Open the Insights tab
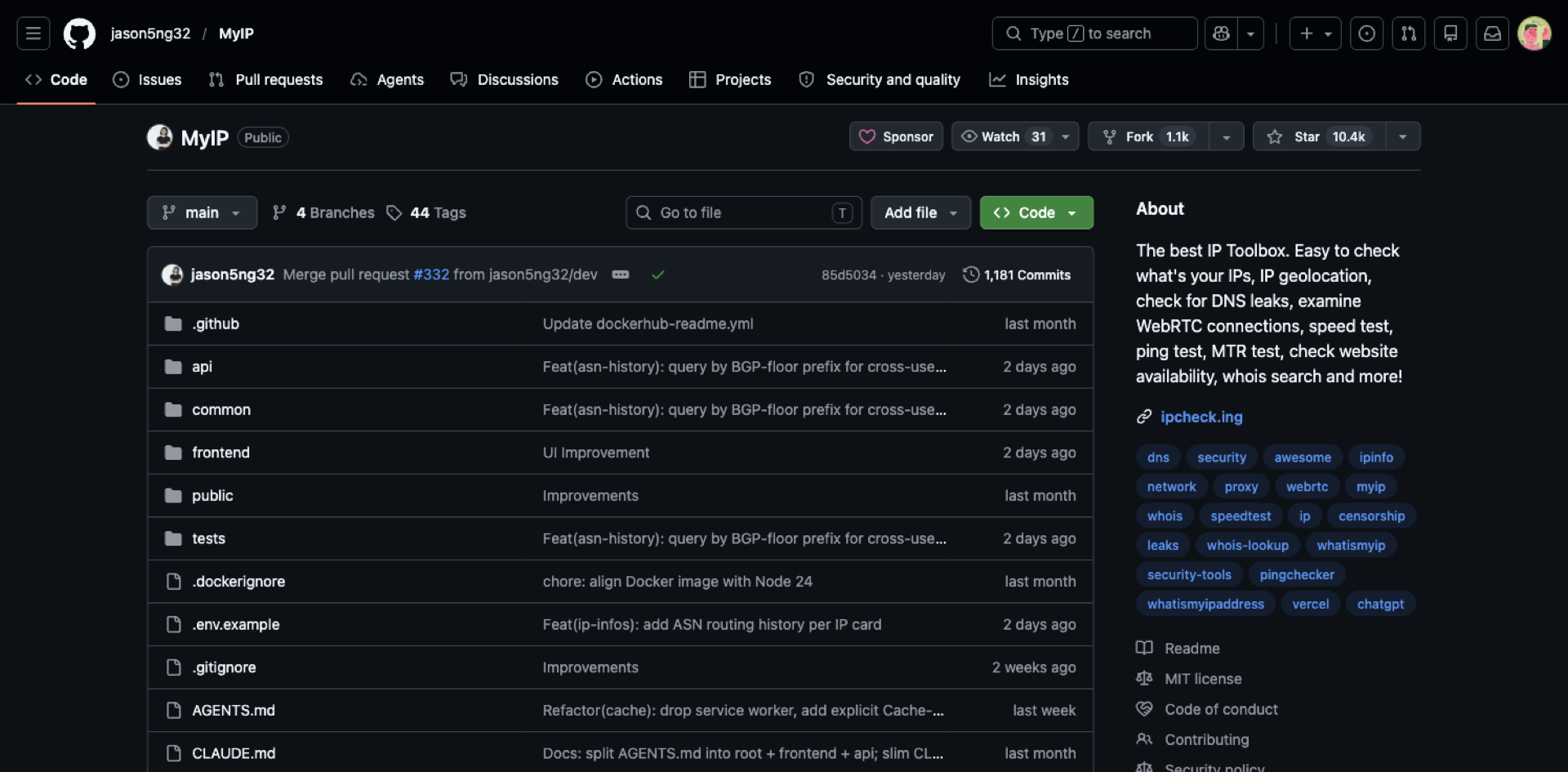The width and height of the screenshot is (1568, 772). [x=1029, y=79]
